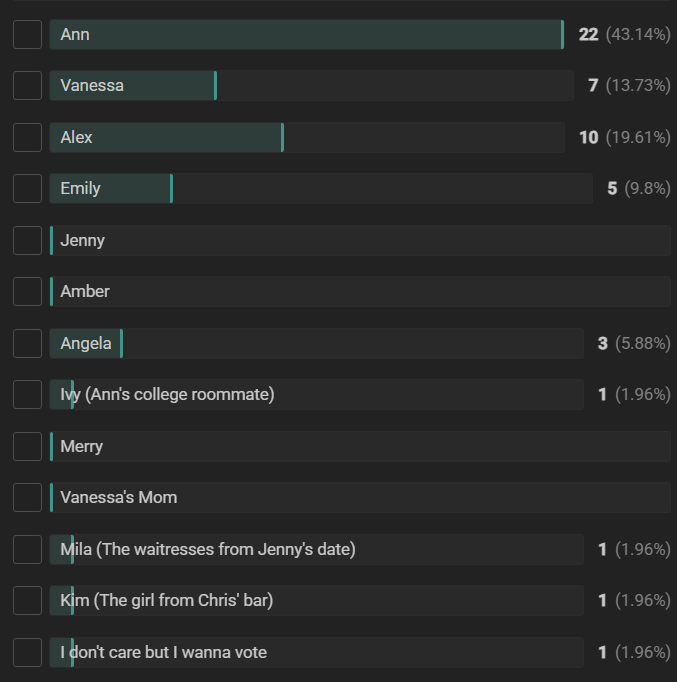The height and width of the screenshot is (682, 677).
Task: Tick the Merry checkbox
Action: (x=27, y=446)
